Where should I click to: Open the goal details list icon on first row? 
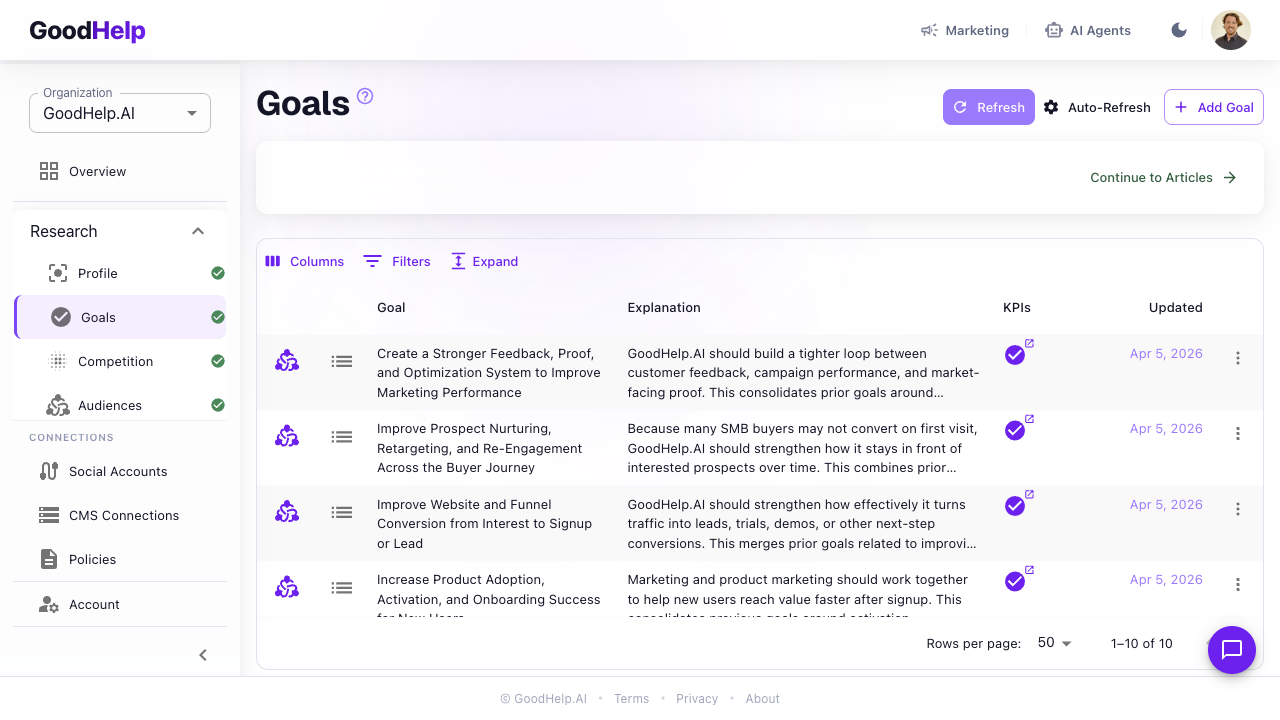[x=341, y=361]
